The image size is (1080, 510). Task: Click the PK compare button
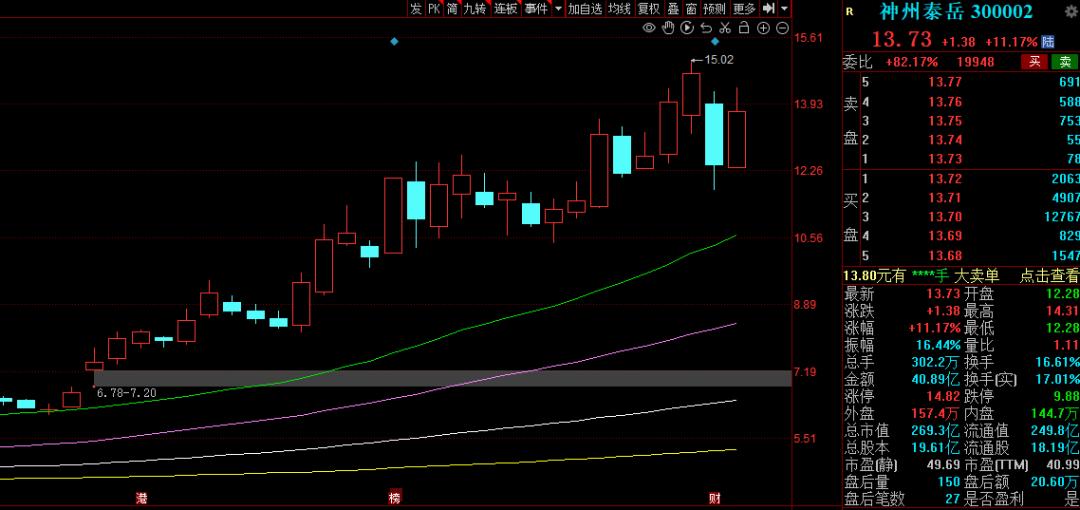434,8
